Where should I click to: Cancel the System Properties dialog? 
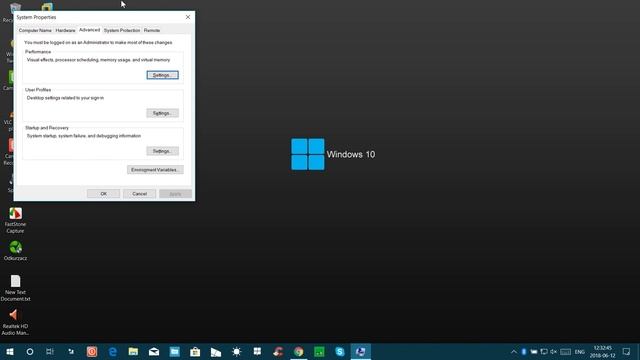(x=139, y=194)
